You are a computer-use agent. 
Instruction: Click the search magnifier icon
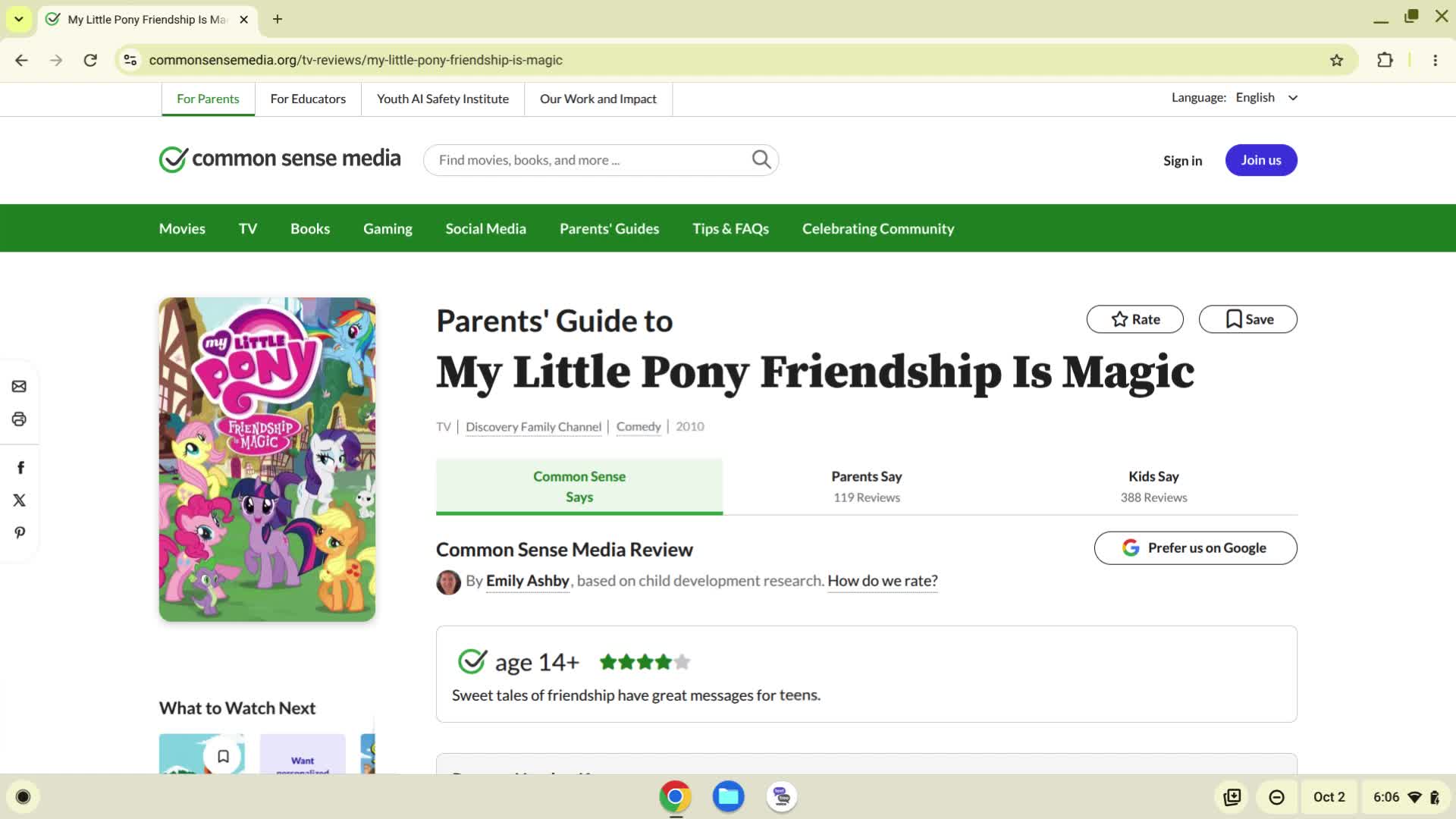[x=761, y=159]
